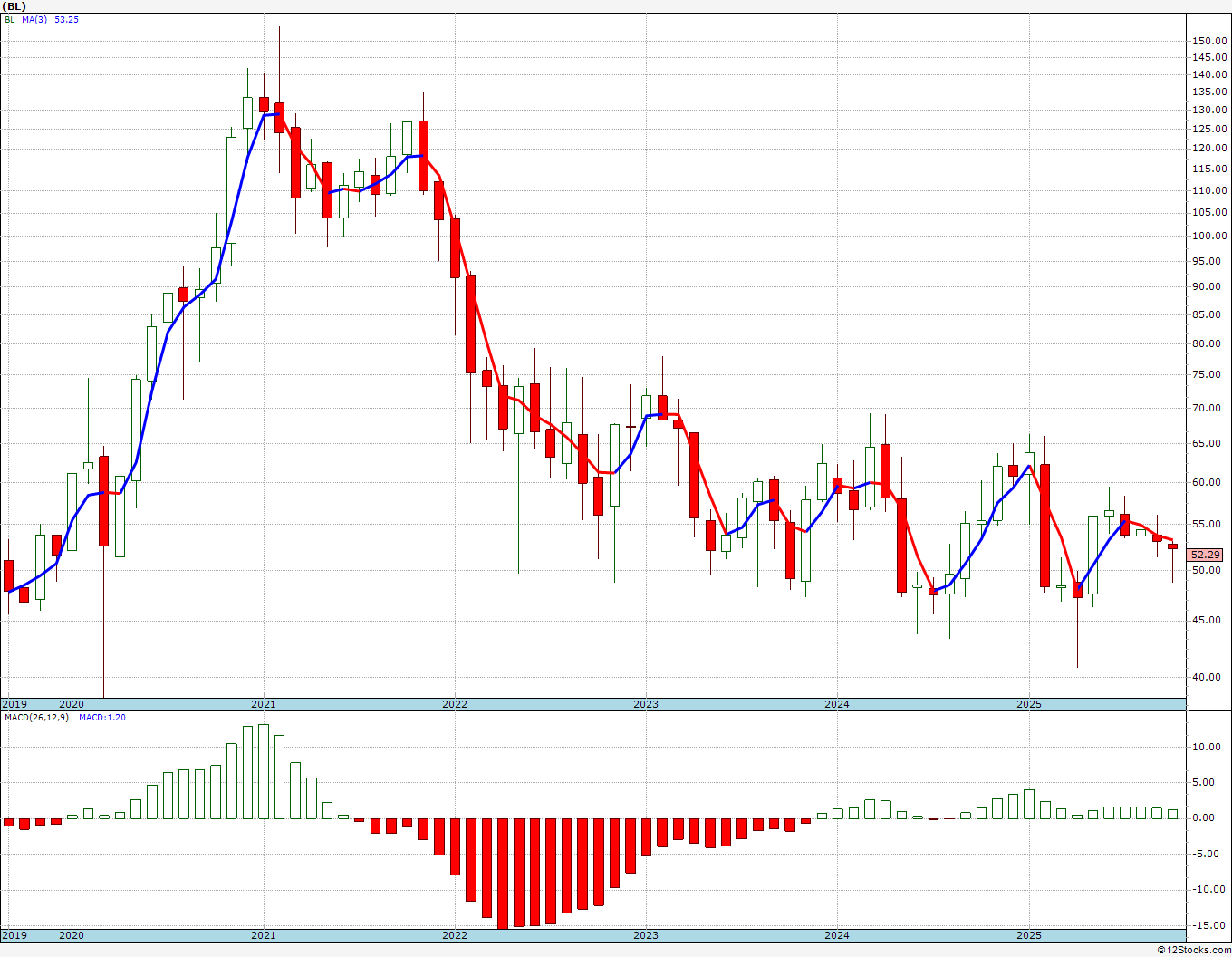Image resolution: width=1232 pixels, height=957 pixels.
Task: Click the tallest candle wick near 150
Action: (279, 63)
